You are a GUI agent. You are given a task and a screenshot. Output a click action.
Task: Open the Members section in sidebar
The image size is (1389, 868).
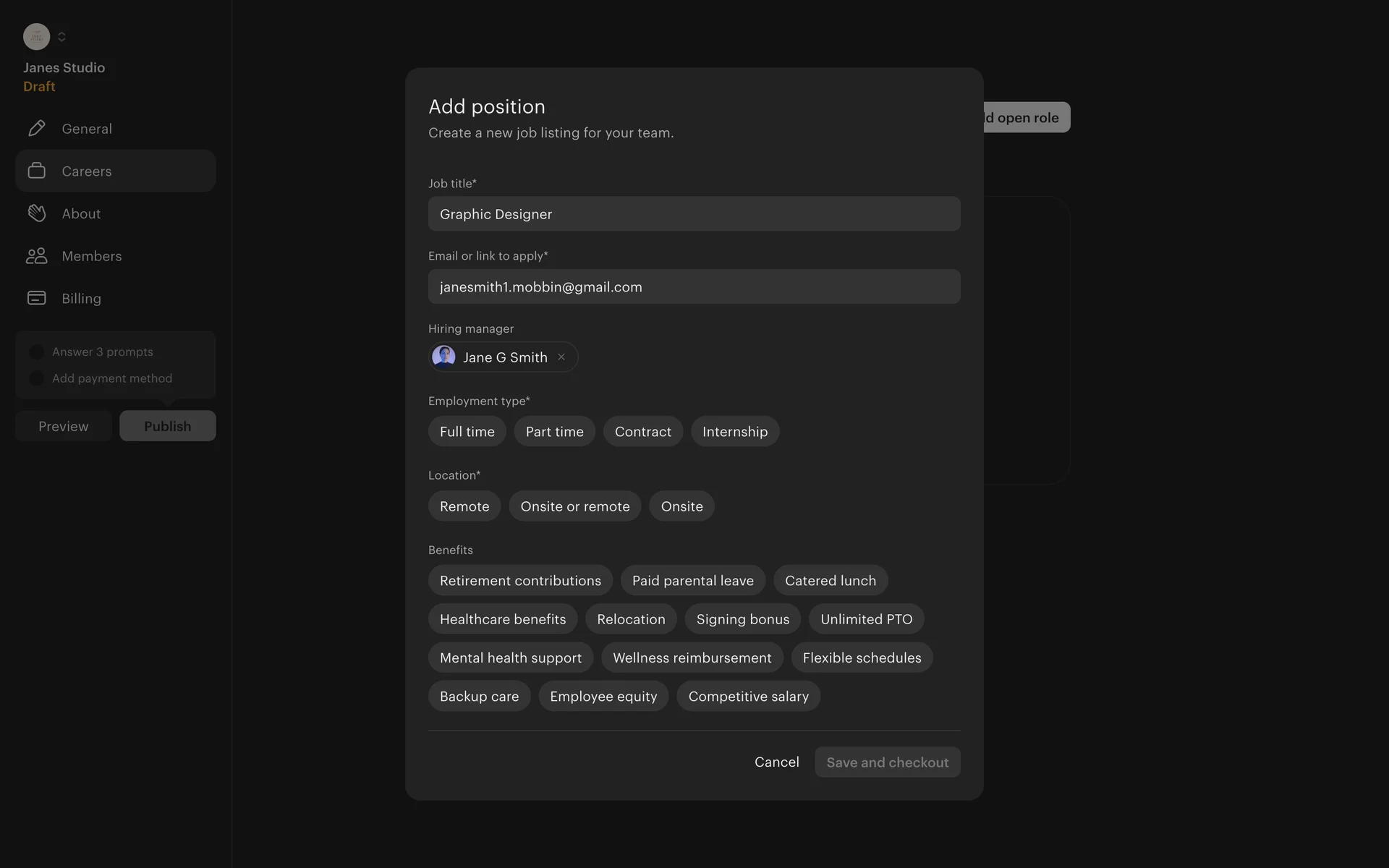92,256
